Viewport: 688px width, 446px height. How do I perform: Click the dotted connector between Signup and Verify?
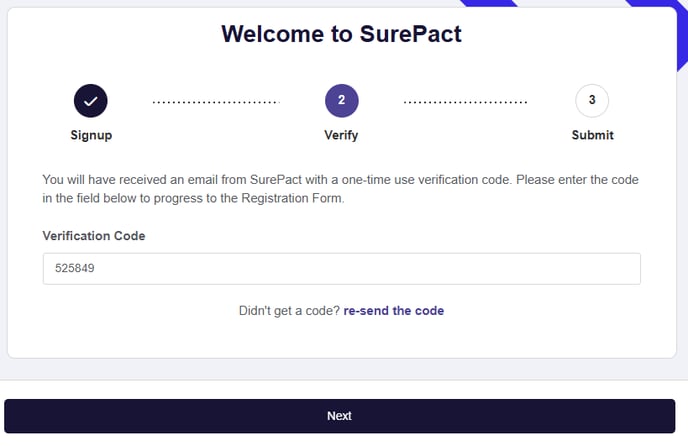pyautogui.click(x=216, y=102)
